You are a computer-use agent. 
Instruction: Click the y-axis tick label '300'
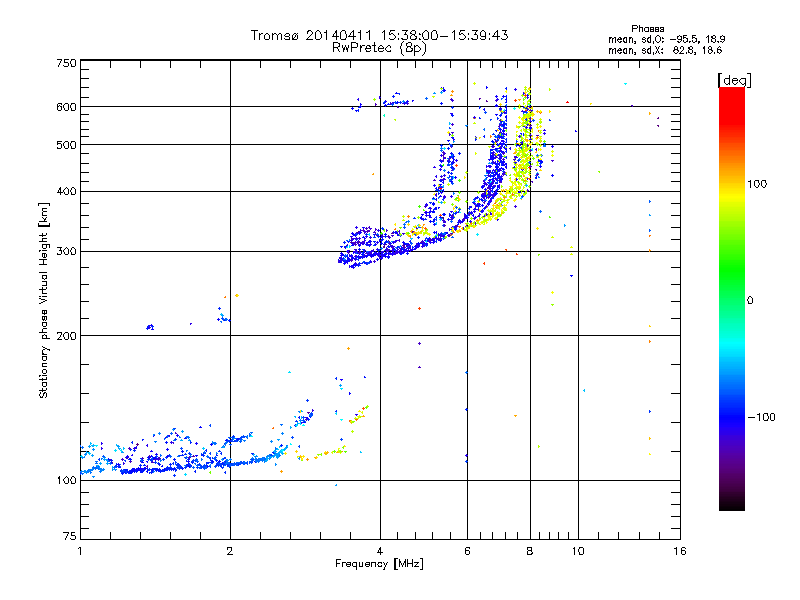(66, 252)
